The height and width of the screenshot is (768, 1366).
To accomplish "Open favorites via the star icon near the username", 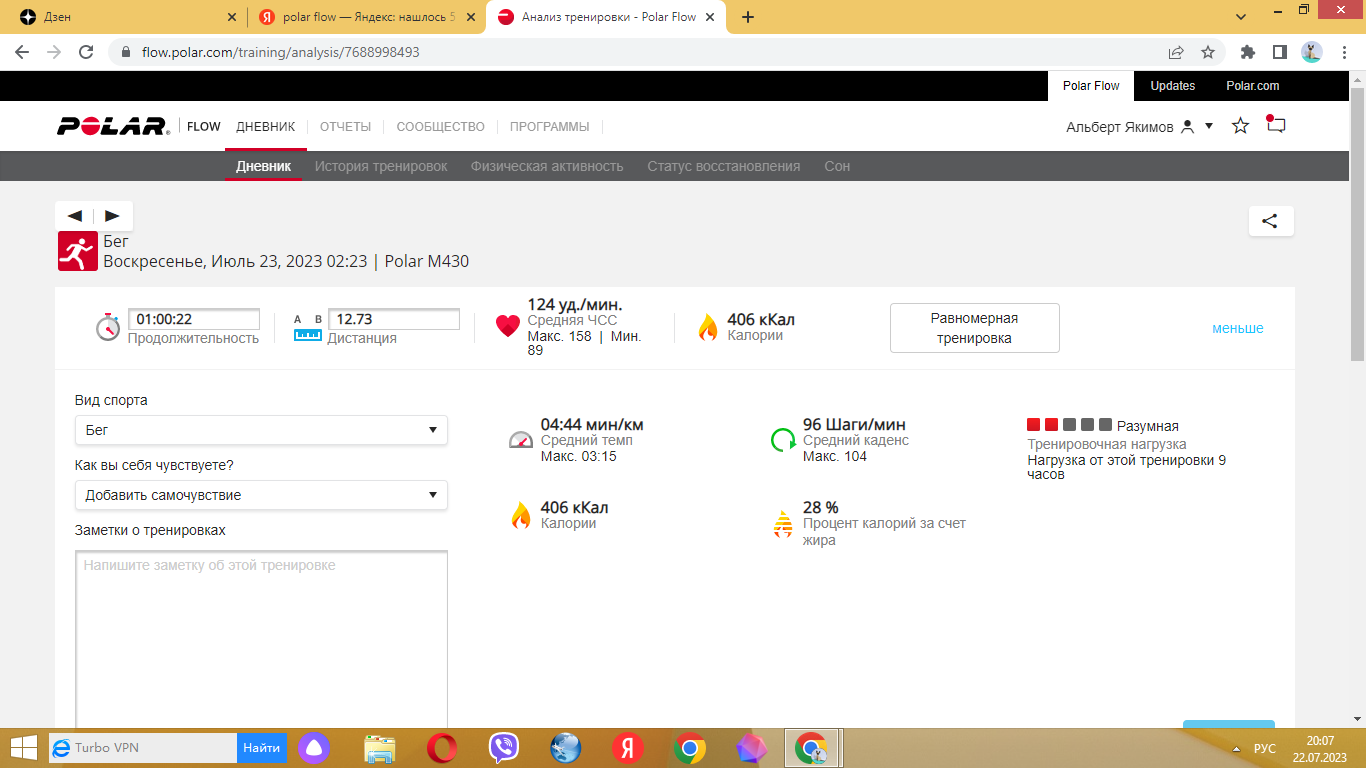I will pyautogui.click(x=1240, y=126).
